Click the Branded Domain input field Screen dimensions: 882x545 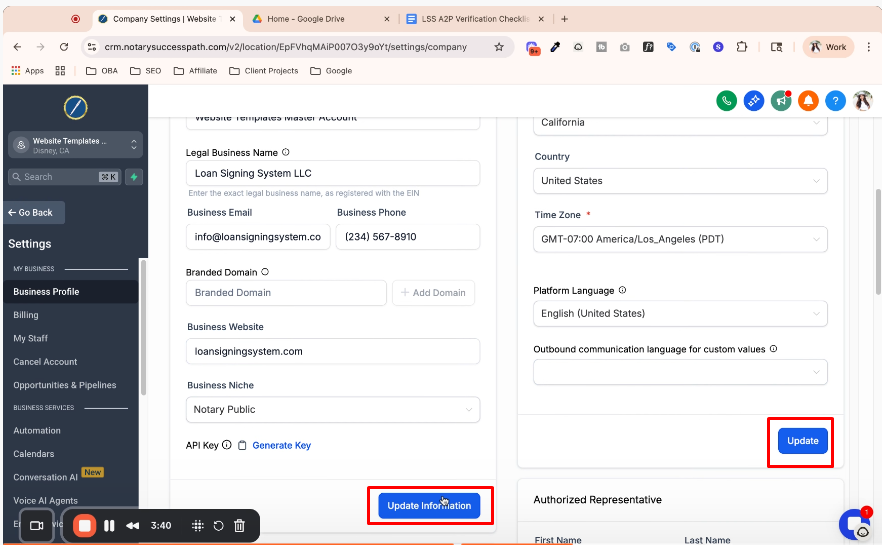286,292
